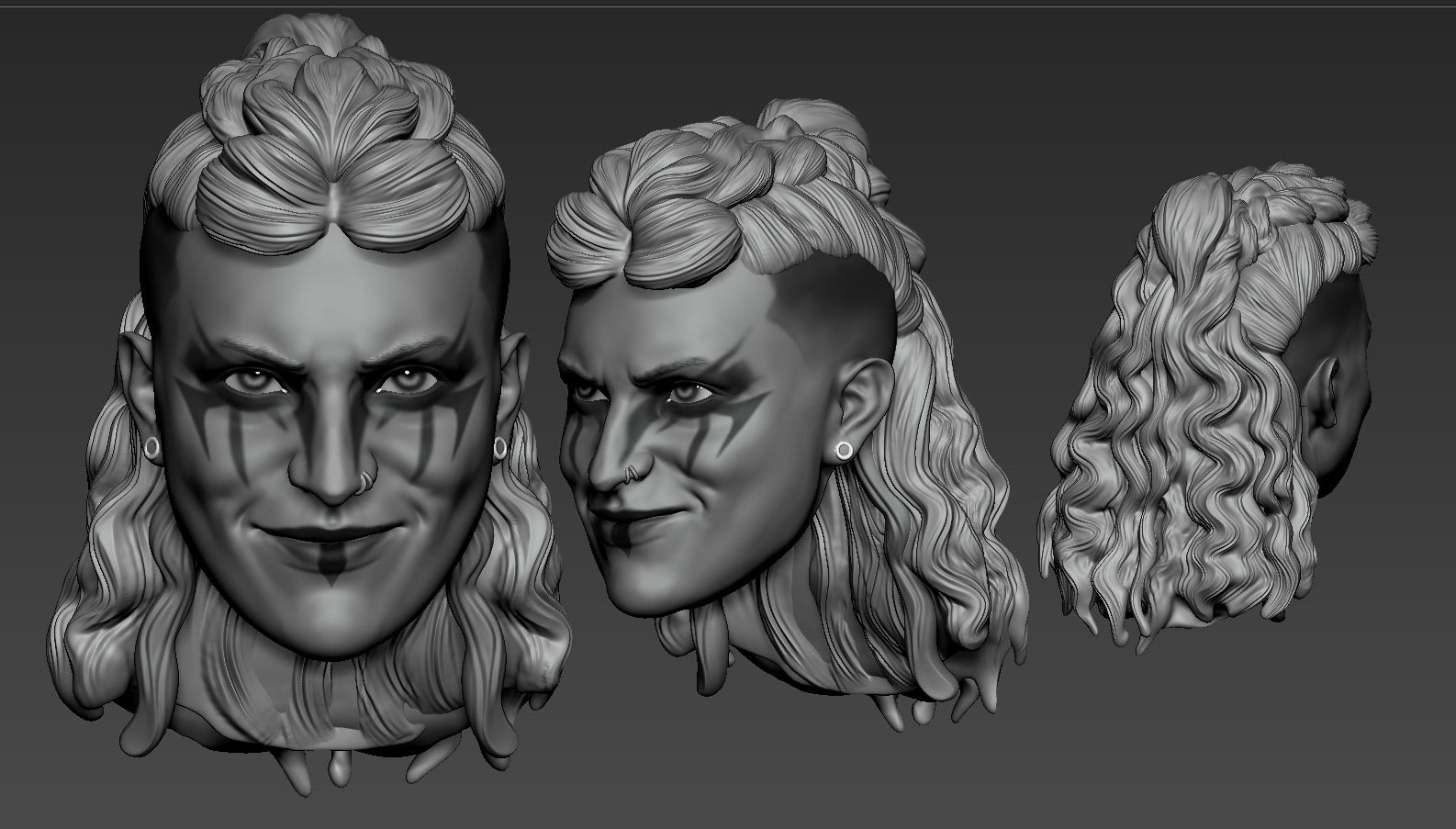
Task: Click the right earring on the front-view head
Action: (499, 447)
